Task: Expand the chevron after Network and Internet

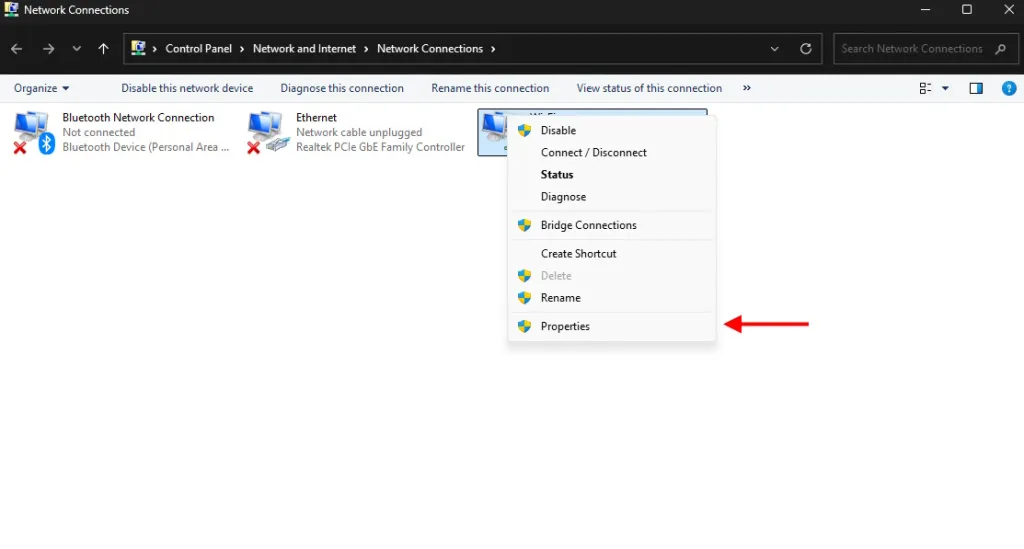Action: 366,49
